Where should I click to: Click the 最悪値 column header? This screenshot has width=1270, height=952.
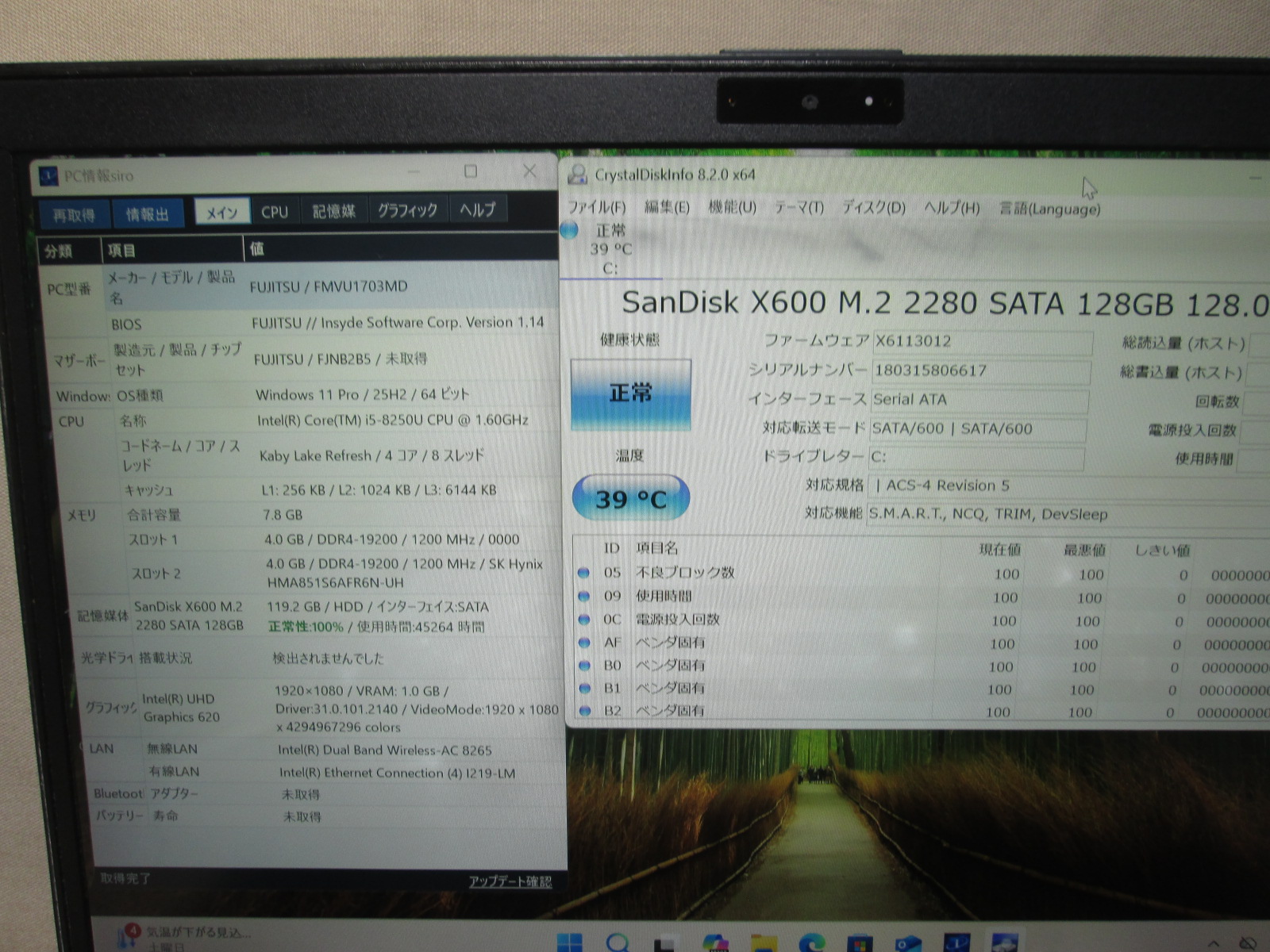point(1083,551)
